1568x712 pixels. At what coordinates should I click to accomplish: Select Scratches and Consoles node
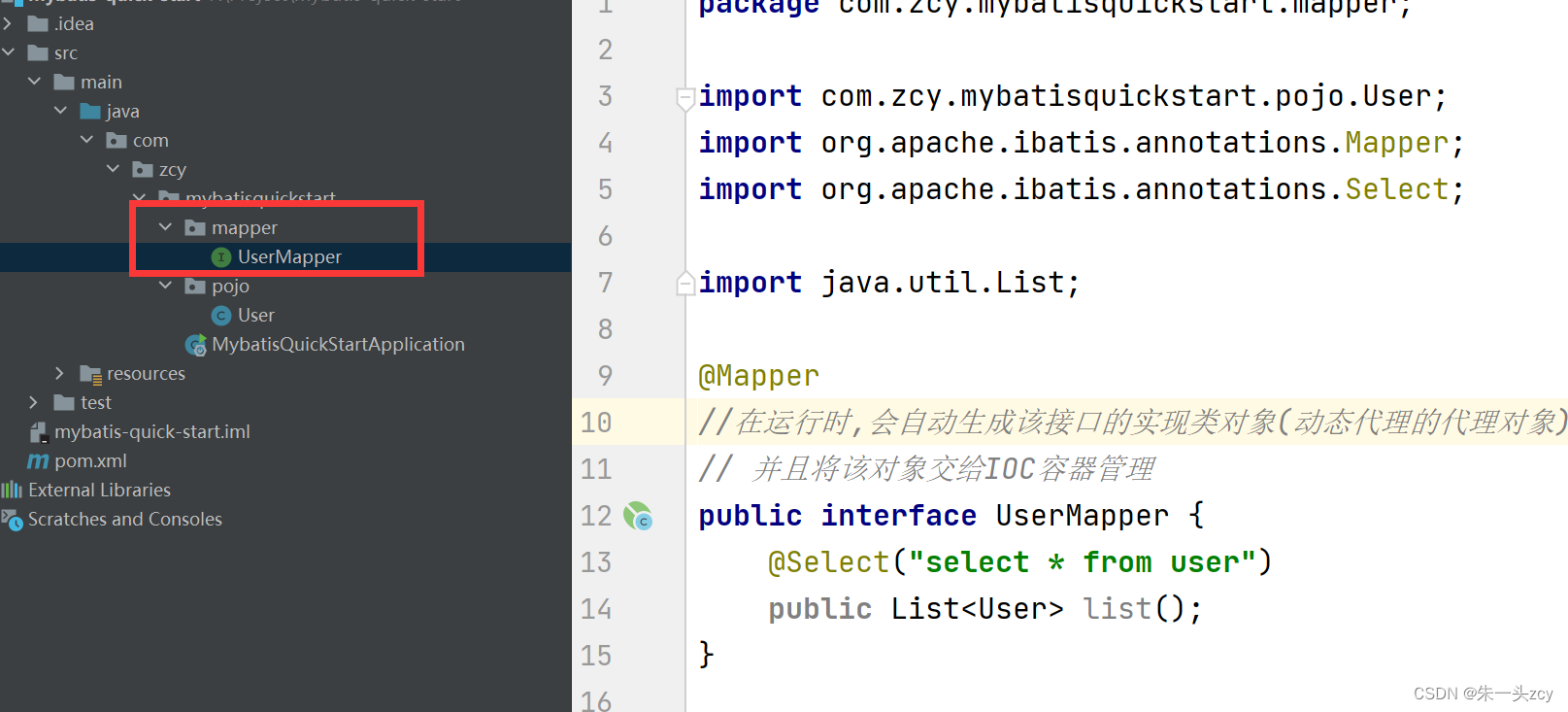125,519
